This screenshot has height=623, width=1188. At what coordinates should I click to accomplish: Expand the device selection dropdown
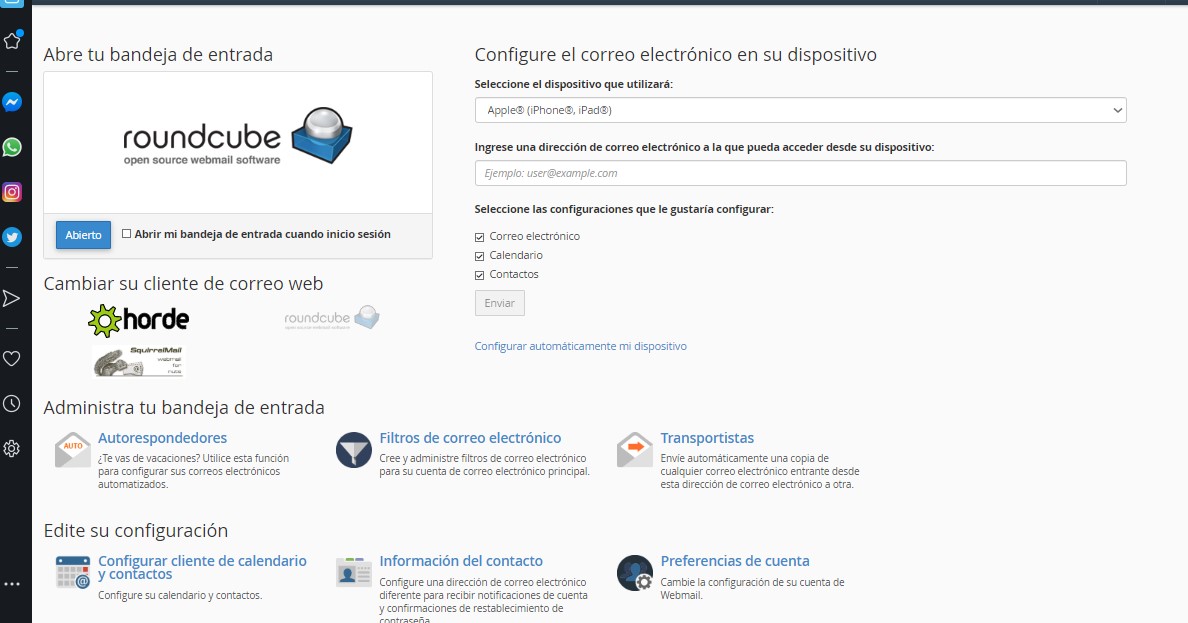tap(800, 110)
